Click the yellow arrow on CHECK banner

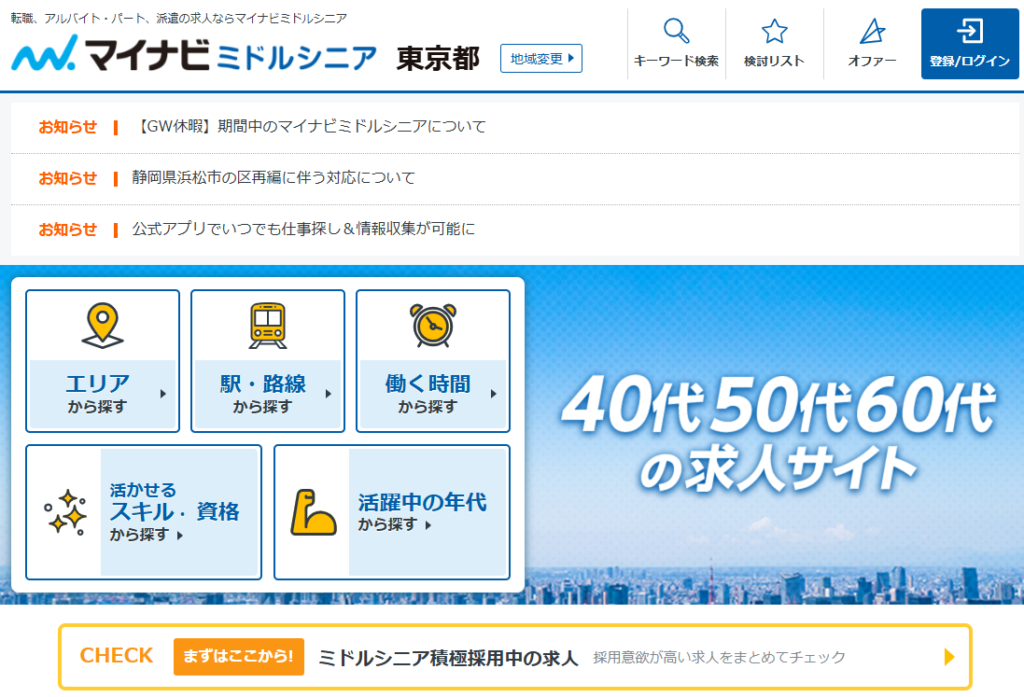click(949, 657)
